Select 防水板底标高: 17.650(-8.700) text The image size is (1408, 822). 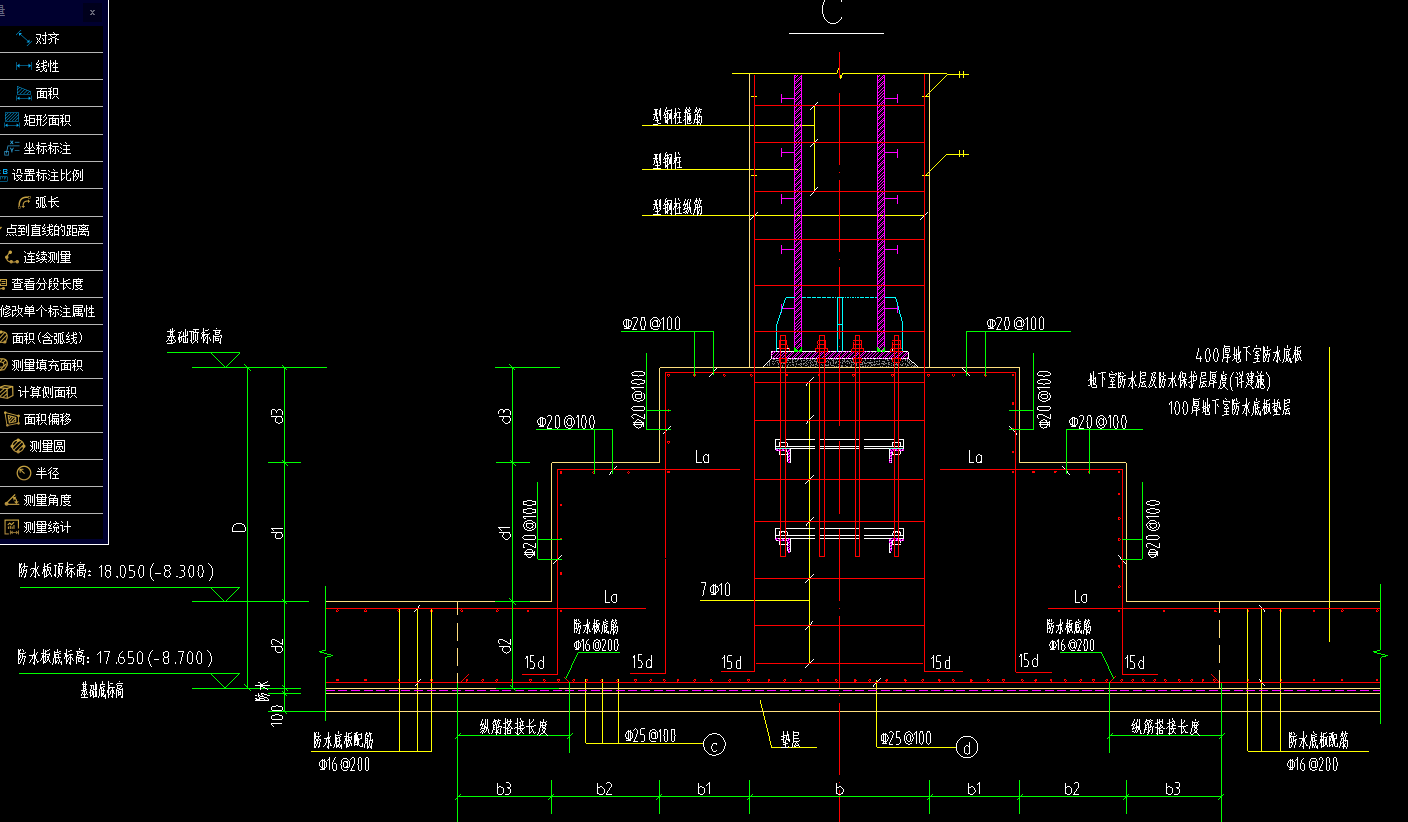pos(115,658)
